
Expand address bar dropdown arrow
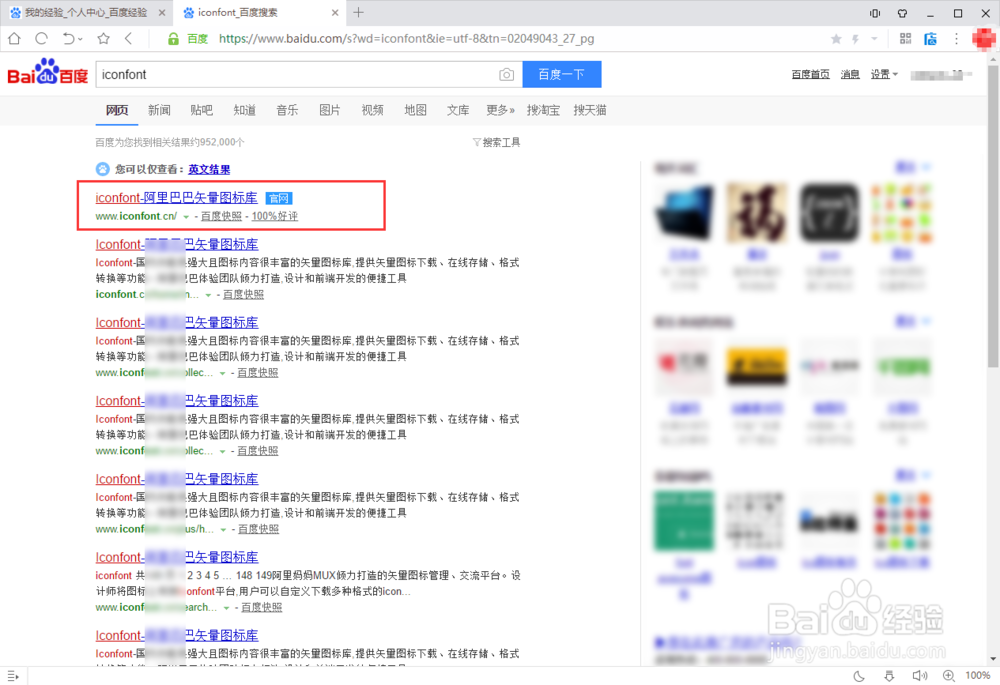coord(874,39)
